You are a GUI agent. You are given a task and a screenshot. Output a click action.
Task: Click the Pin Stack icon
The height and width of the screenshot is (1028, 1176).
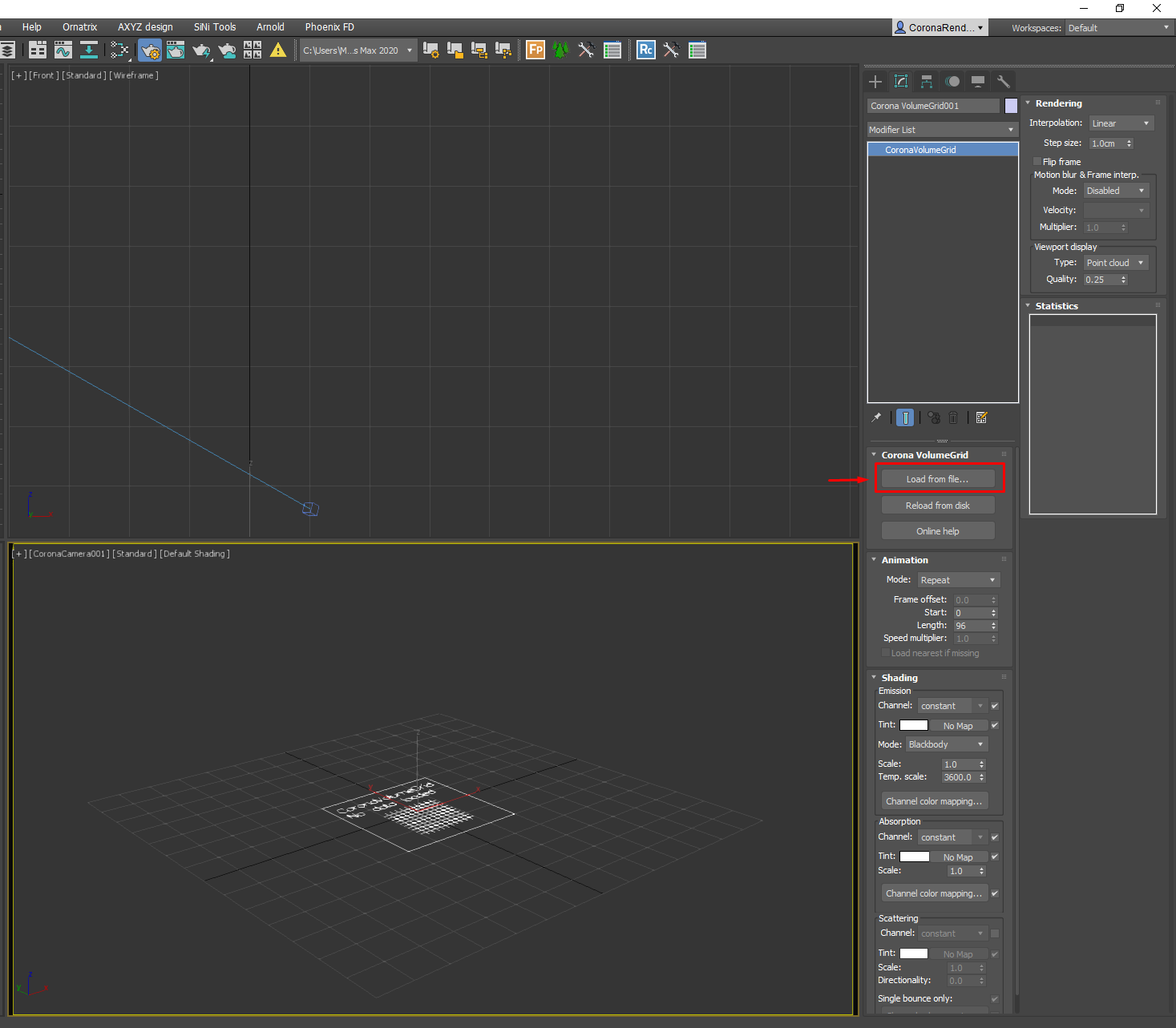(x=876, y=417)
